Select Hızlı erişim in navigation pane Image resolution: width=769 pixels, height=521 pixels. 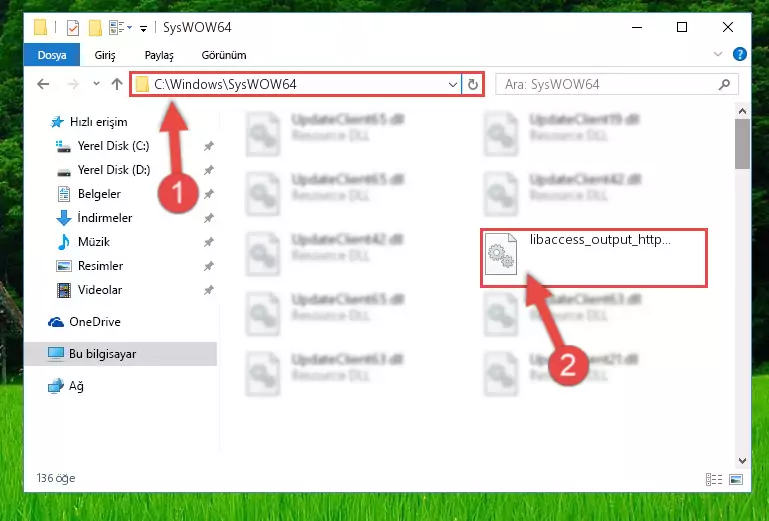(x=88, y=122)
